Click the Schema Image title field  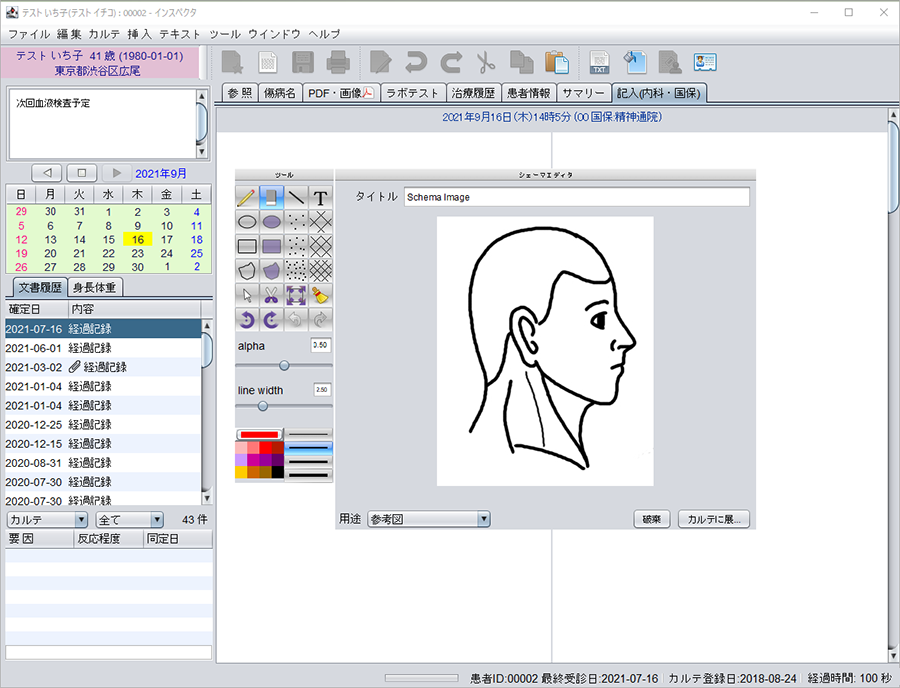point(576,197)
